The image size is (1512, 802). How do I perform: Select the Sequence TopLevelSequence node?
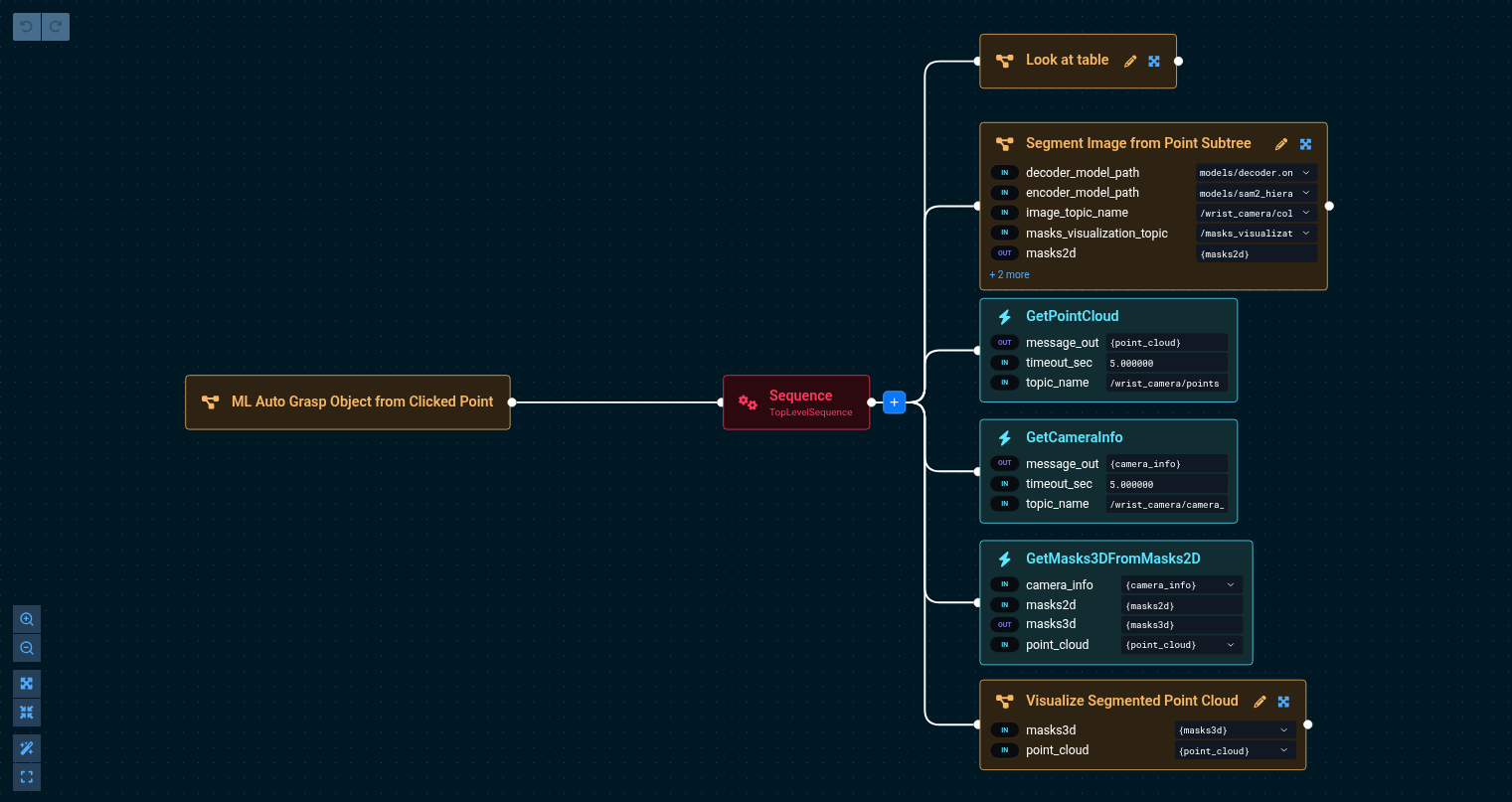(796, 402)
